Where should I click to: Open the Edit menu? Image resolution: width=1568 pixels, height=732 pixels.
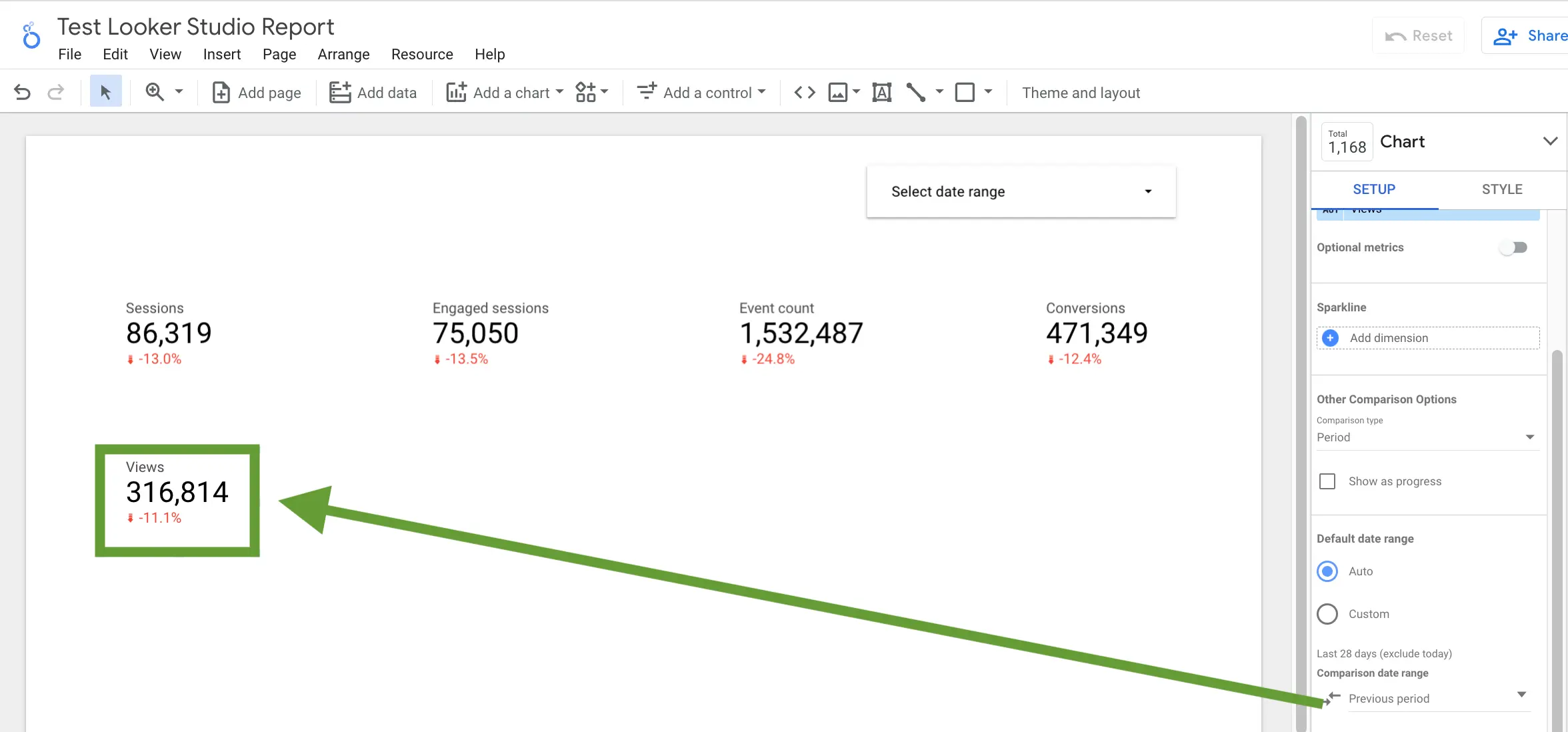[115, 54]
